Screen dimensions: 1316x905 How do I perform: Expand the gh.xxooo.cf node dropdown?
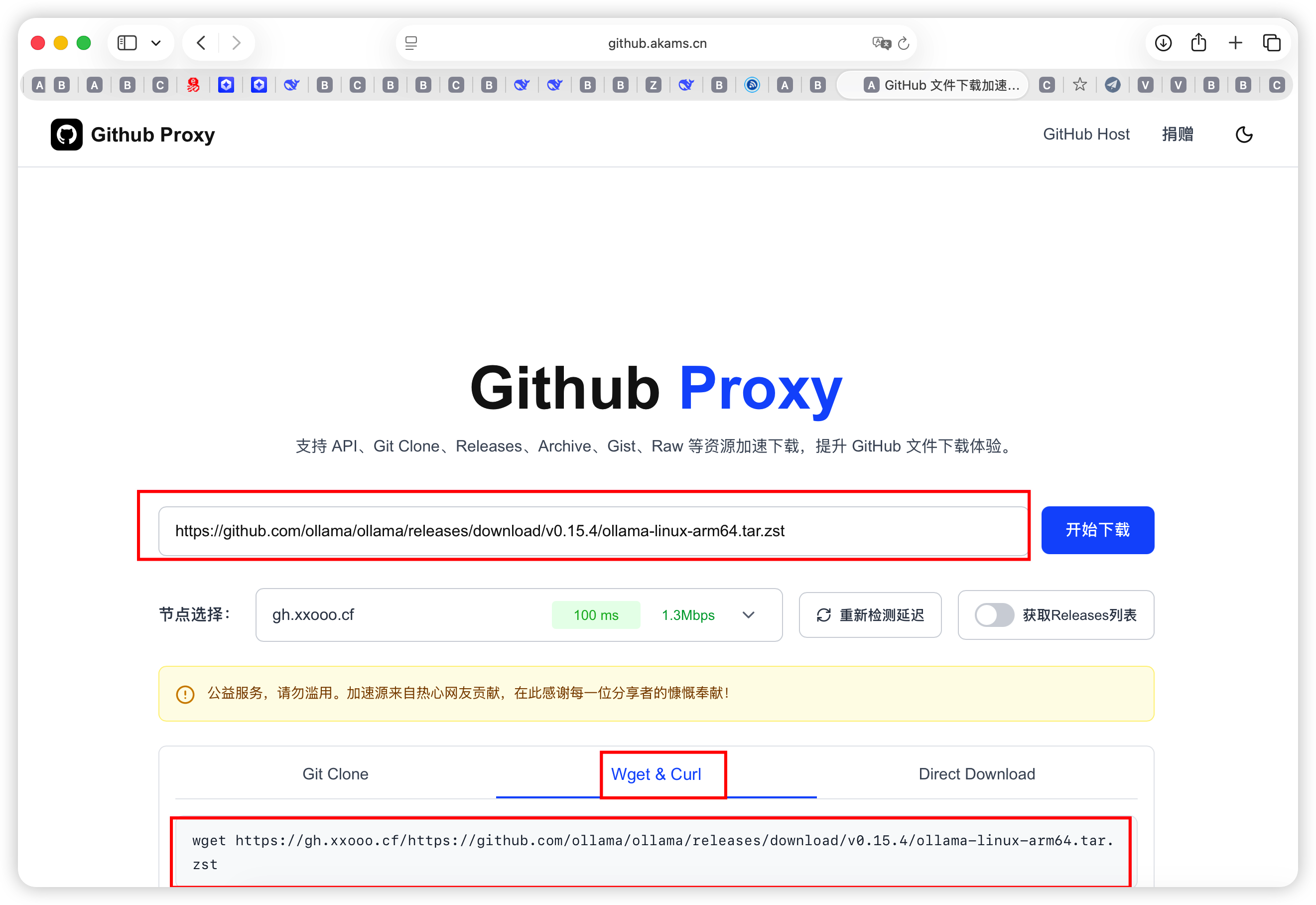pos(748,614)
